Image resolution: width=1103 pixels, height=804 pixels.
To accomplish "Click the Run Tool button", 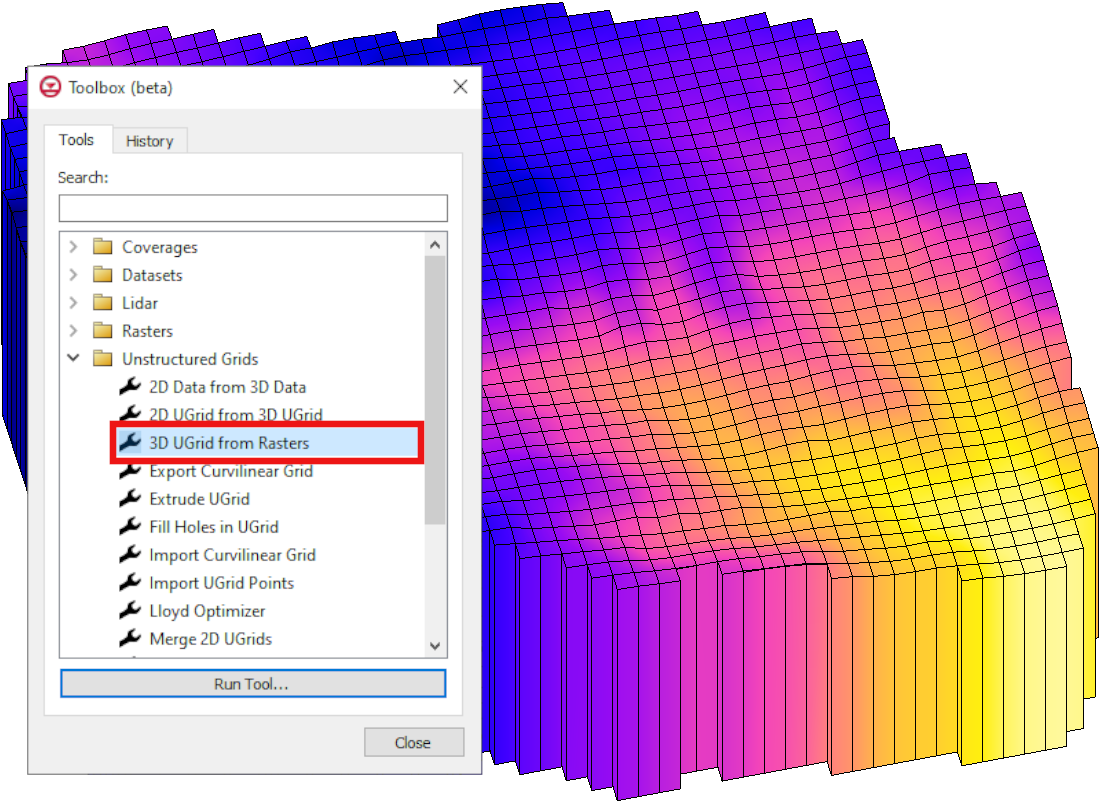I will [x=253, y=683].
